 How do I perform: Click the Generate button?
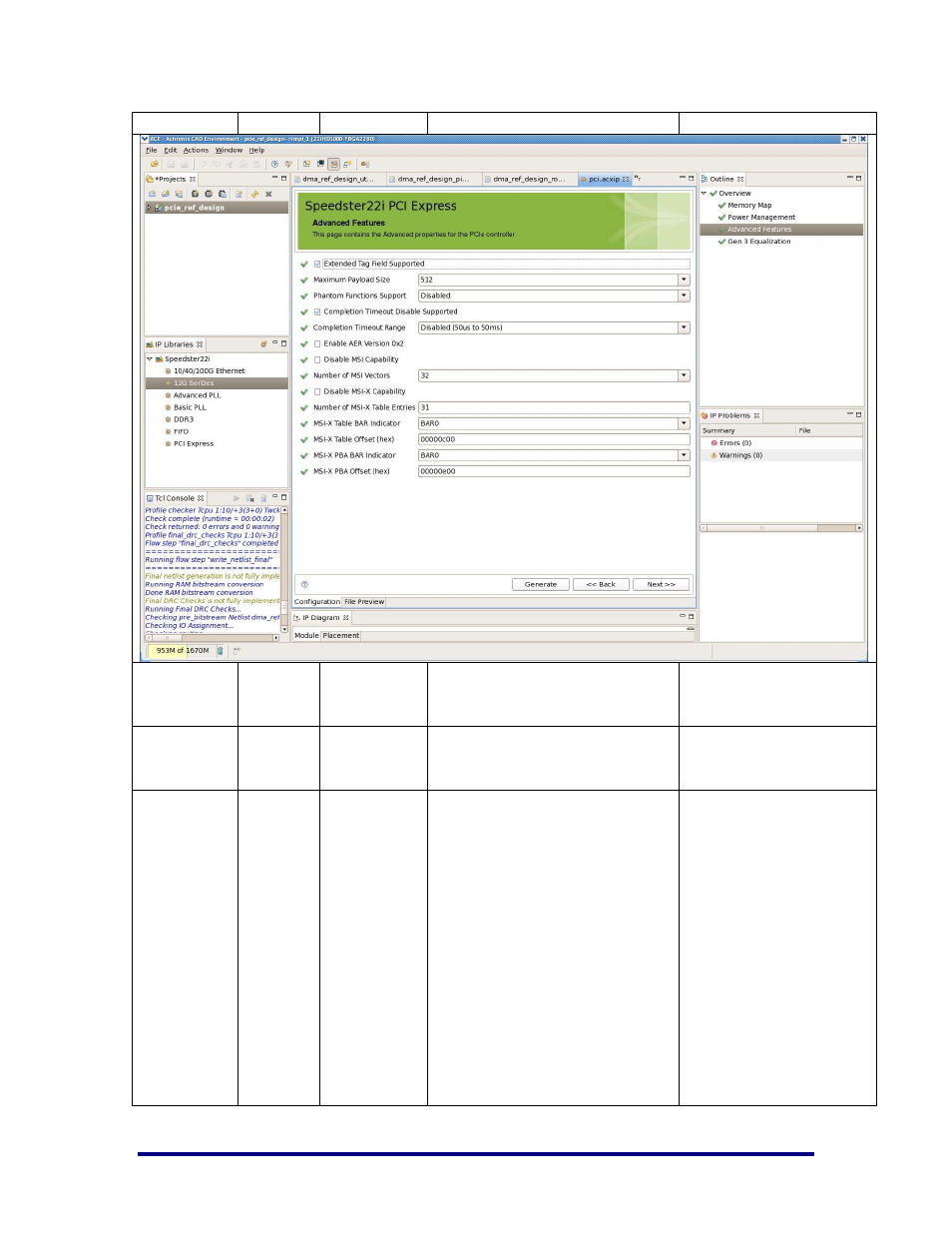pos(541,585)
